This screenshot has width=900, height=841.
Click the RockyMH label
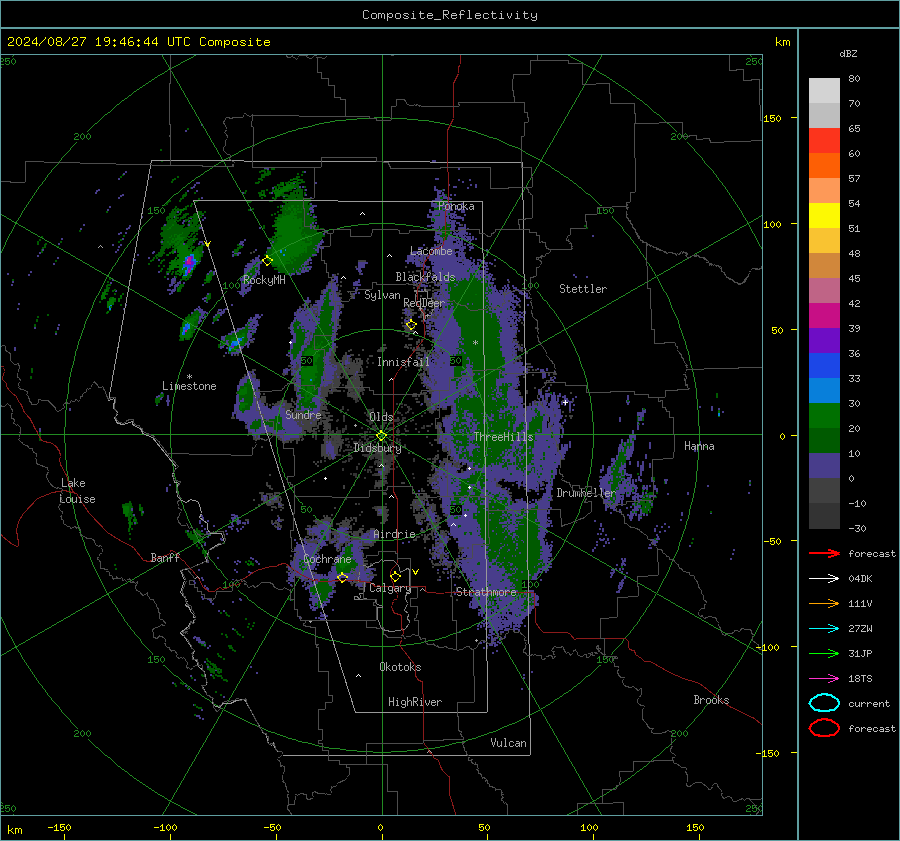[x=264, y=280]
